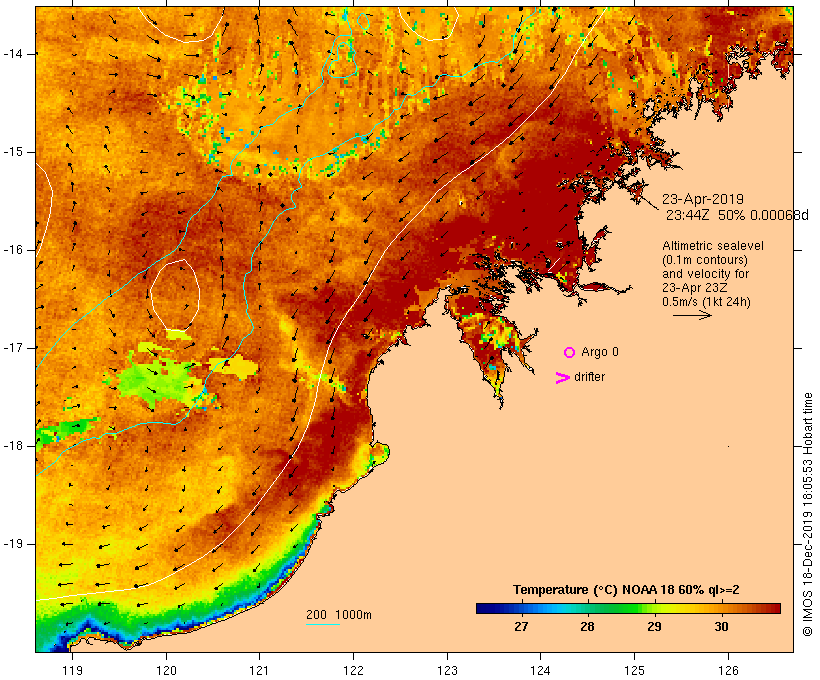Image resolution: width=820 pixels, height=680 pixels.
Task: Click the latitude label '-17'
Action: (13, 348)
